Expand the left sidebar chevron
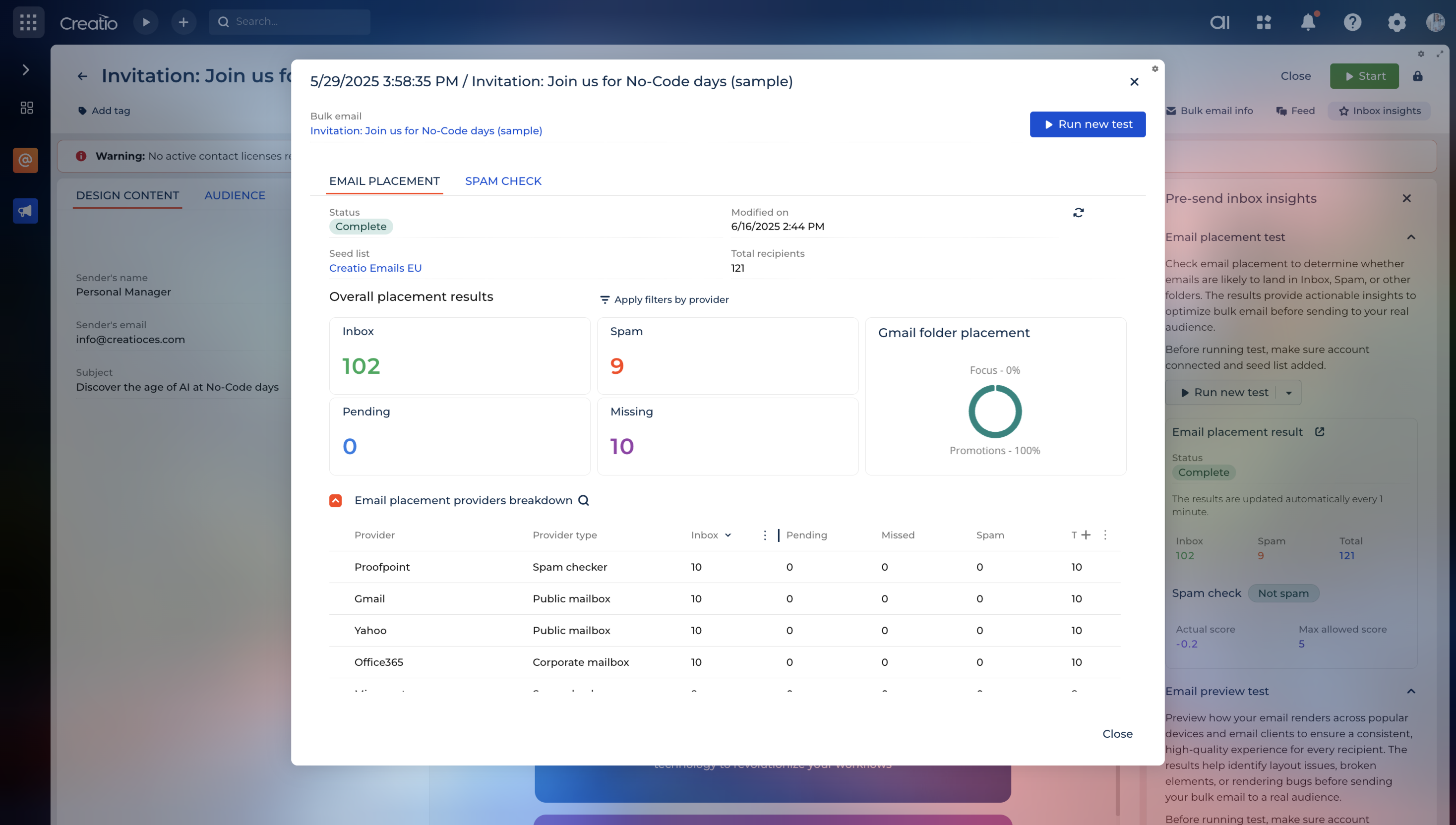 pyautogui.click(x=25, y=70)
